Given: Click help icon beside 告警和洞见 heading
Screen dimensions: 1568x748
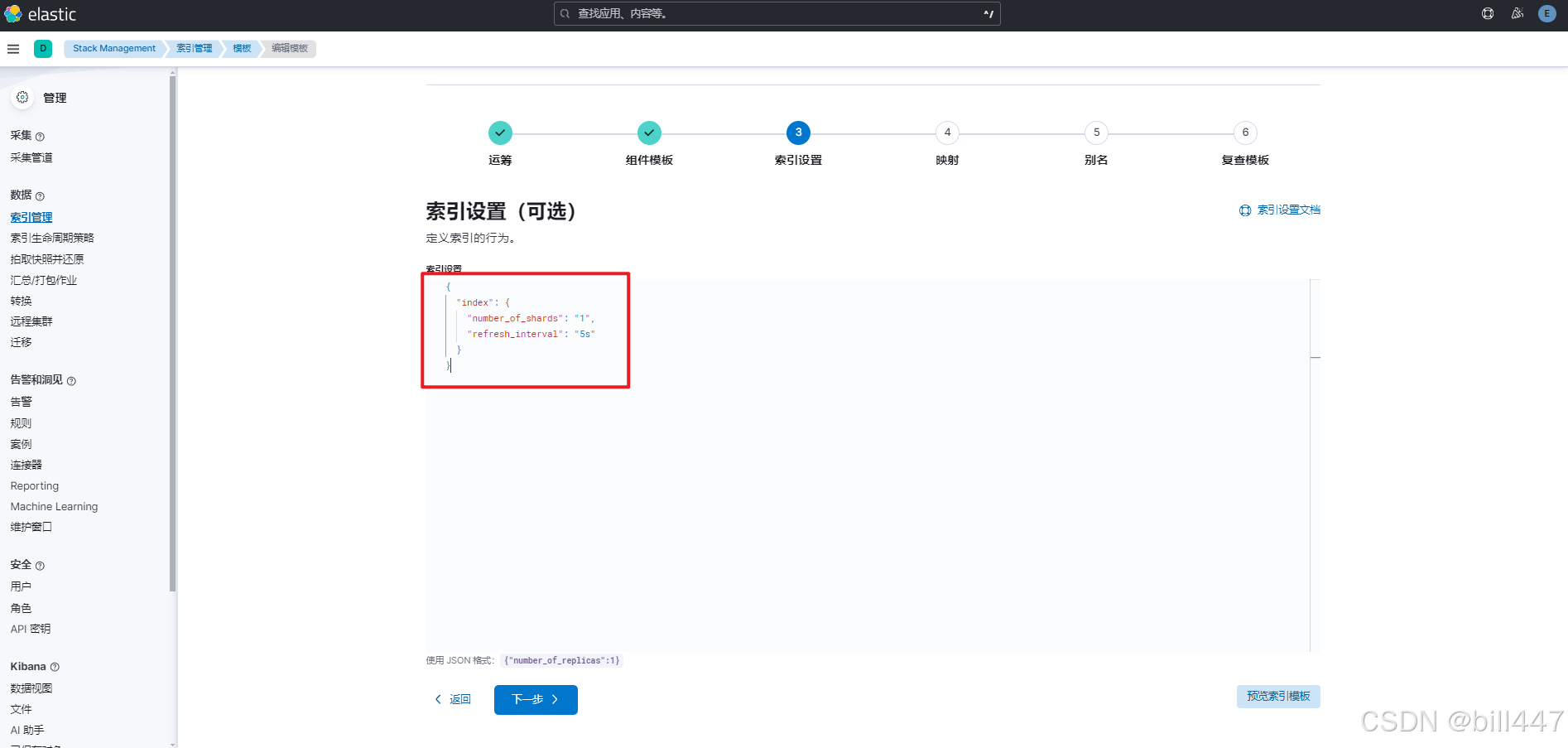Looking at the screenshot, I should click(x=71, y=381).
